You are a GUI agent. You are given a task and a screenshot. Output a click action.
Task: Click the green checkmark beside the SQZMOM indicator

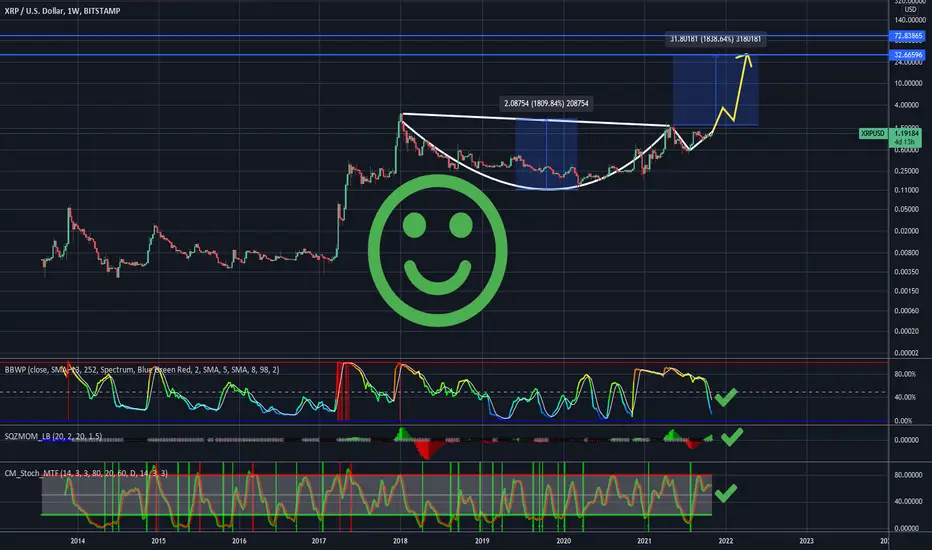[732, 437]
